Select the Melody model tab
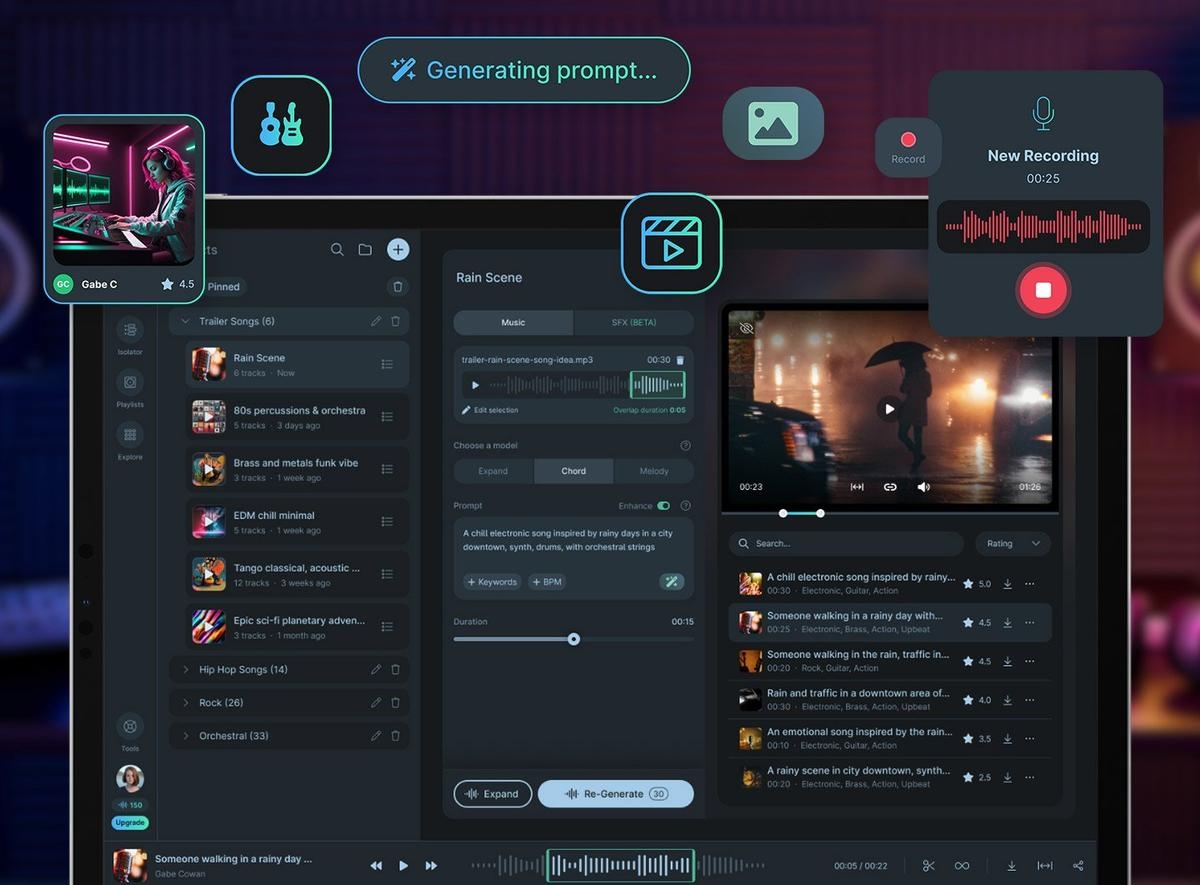This screenshot has height=885, width=1200. click(x=653, y=471)
